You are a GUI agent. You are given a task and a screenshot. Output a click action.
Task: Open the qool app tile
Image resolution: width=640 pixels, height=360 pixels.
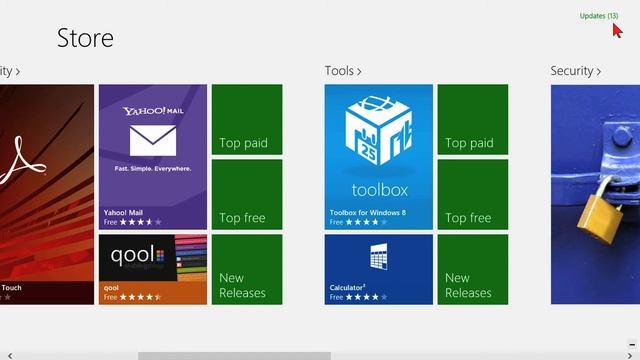point(153,269)
